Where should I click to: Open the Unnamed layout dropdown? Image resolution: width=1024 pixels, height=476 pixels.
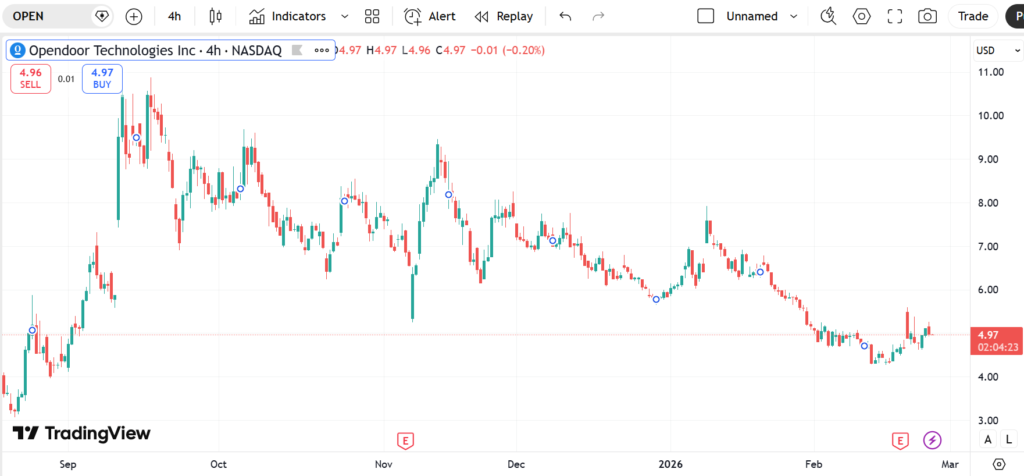tap(794, 16)
